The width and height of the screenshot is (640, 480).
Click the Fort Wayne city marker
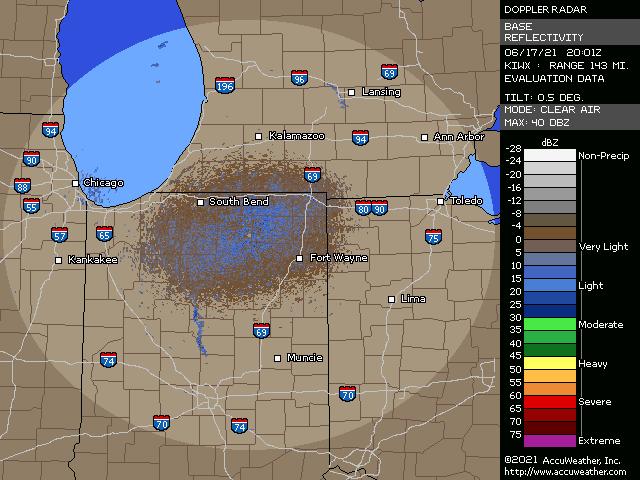(299, 258)
